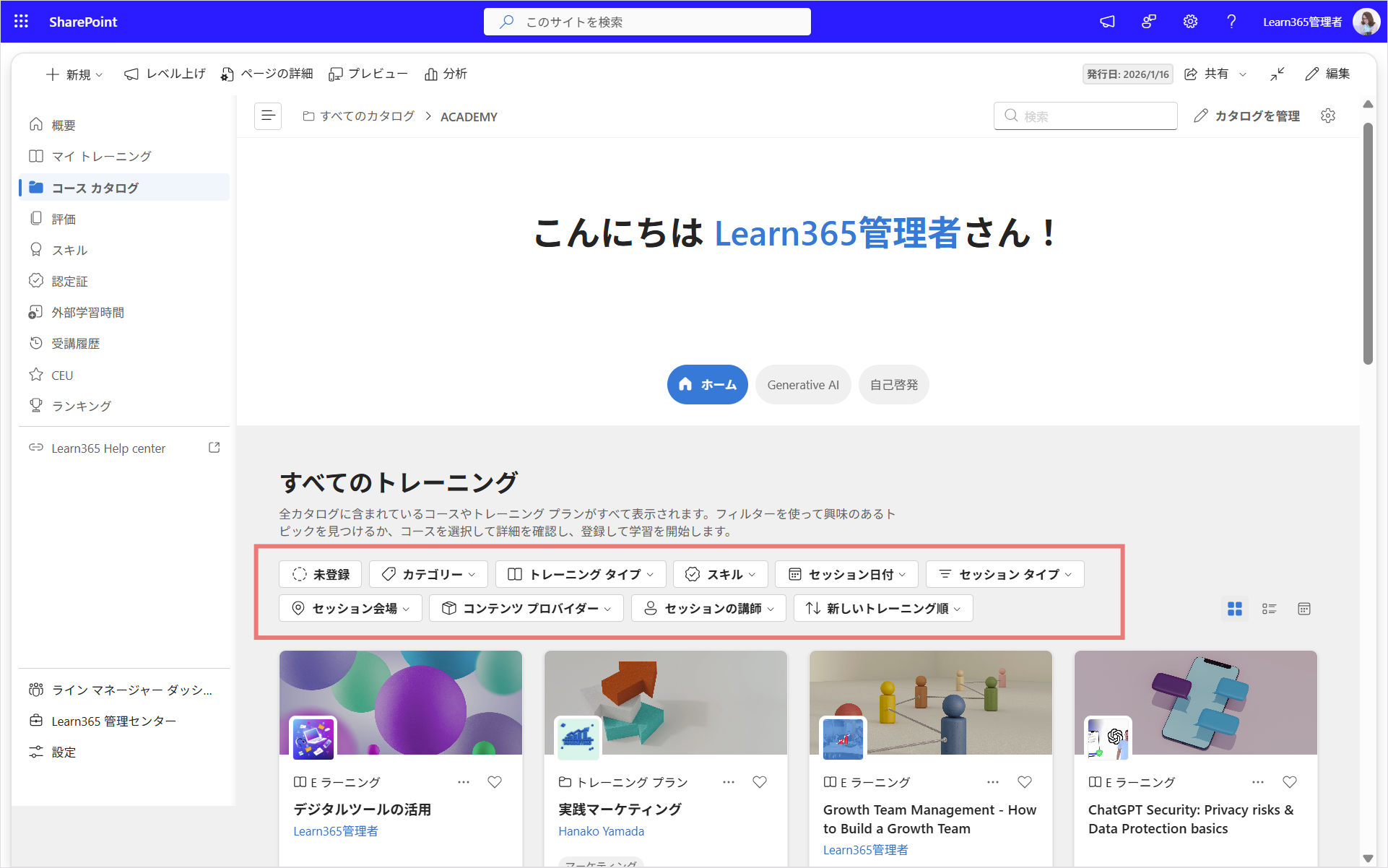Image resolution: width=1388 pixels, height=868 pixels.
Task: Click the このサイトを検索 search box
Action: [647, 22]
